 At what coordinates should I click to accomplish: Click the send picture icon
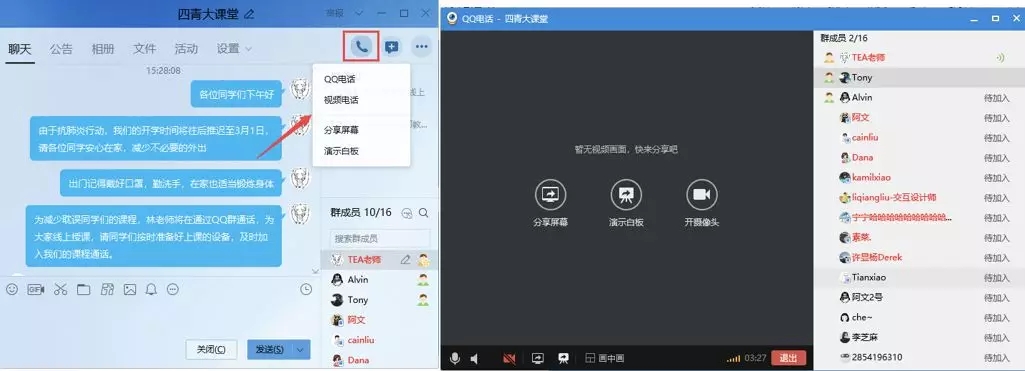click(130, 289)
